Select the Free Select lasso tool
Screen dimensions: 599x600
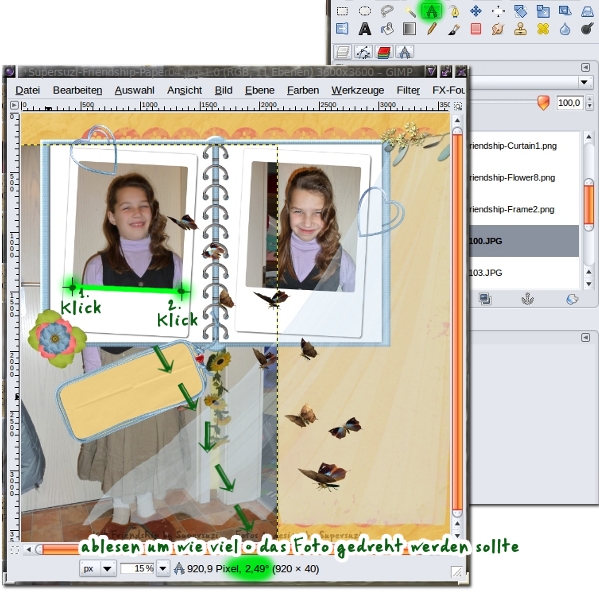pos(387,11)
